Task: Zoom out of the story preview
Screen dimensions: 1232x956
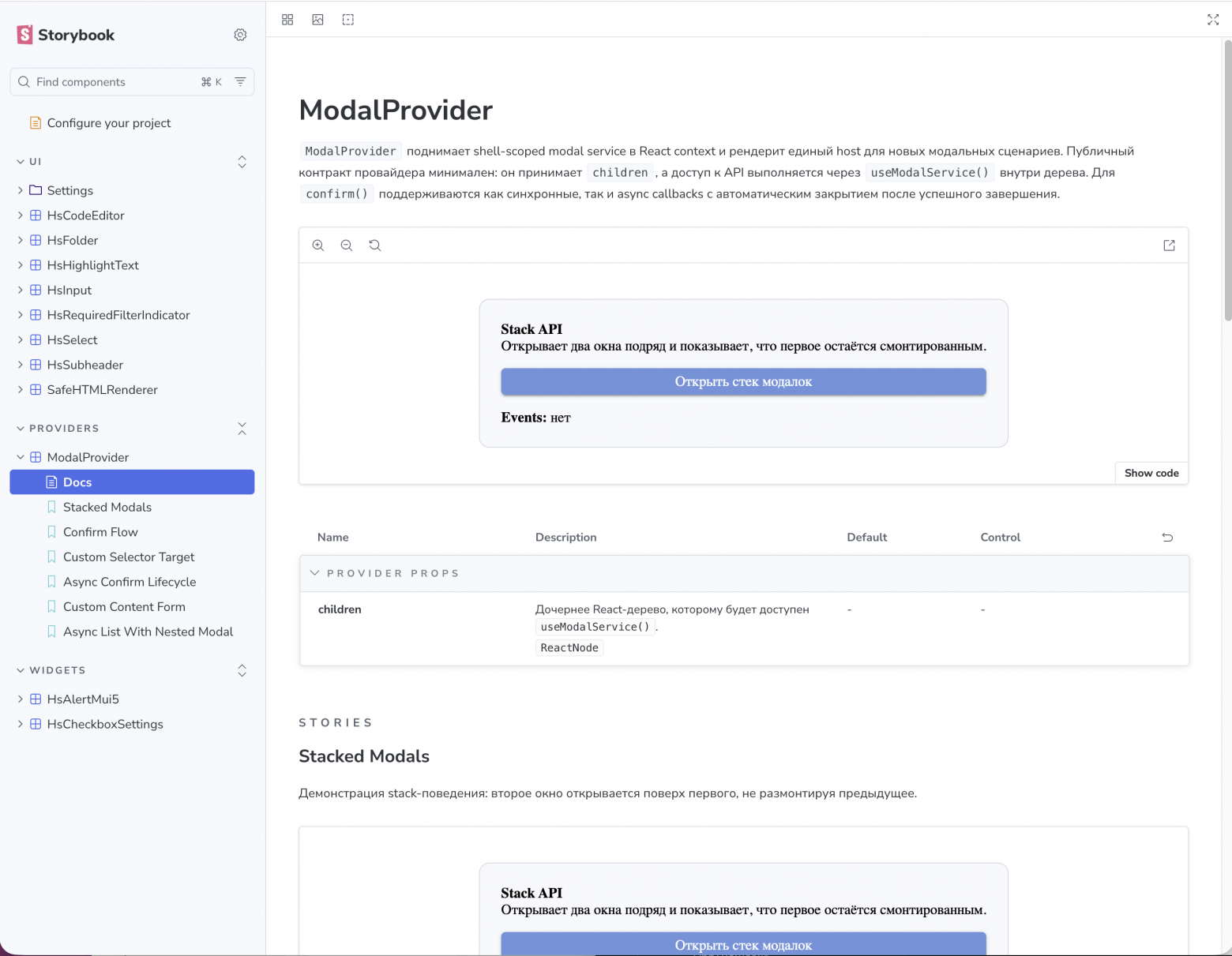Action: click(x=347, y=246)
